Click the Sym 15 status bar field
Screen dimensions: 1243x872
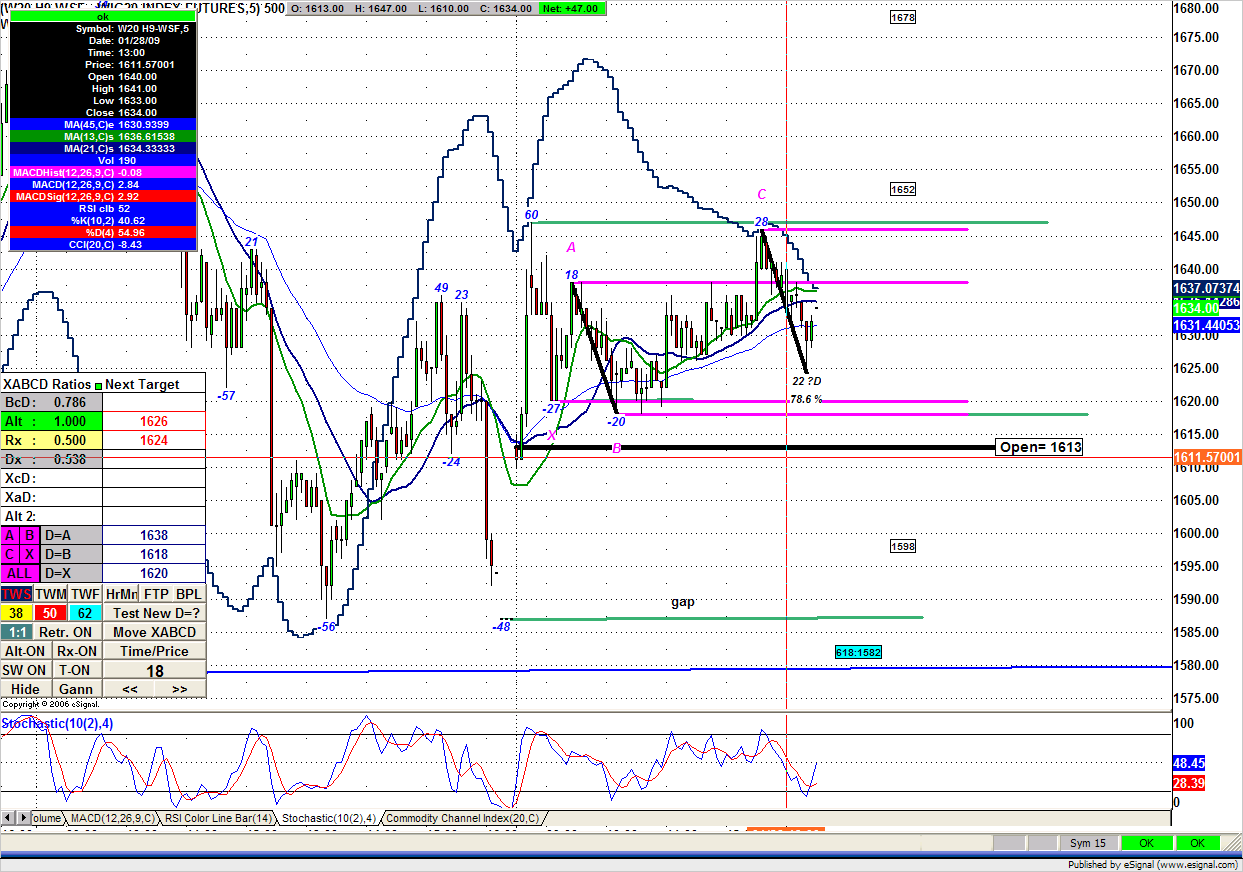1086,843
